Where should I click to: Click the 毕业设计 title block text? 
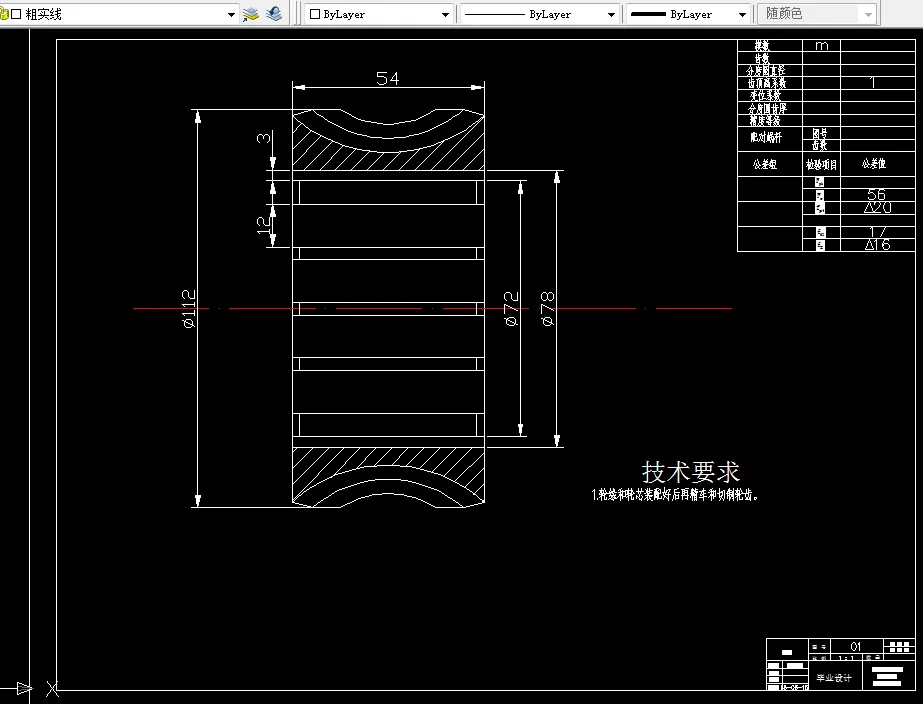point(834,678)
